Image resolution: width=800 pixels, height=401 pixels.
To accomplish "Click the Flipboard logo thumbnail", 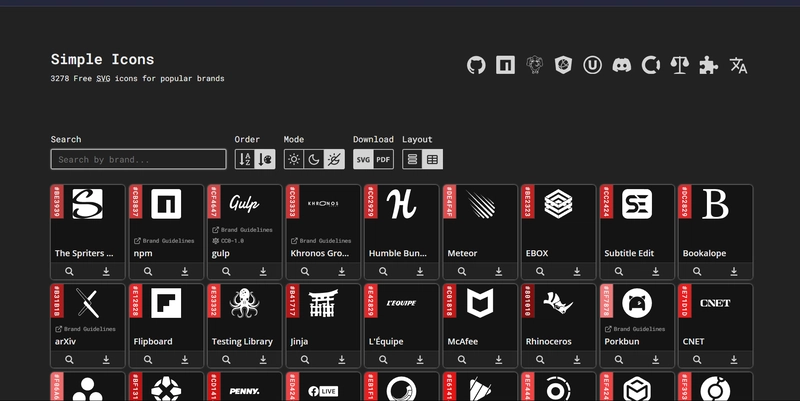I will coord(166,303).
